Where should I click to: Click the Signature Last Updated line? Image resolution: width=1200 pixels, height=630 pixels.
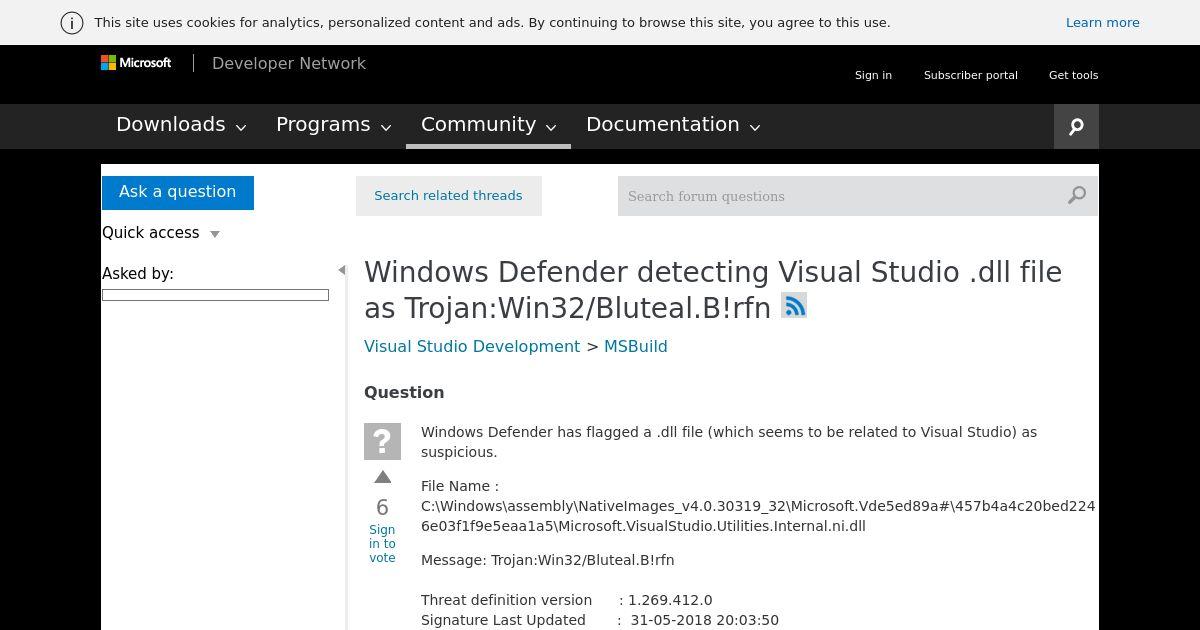tap(600, 620)
